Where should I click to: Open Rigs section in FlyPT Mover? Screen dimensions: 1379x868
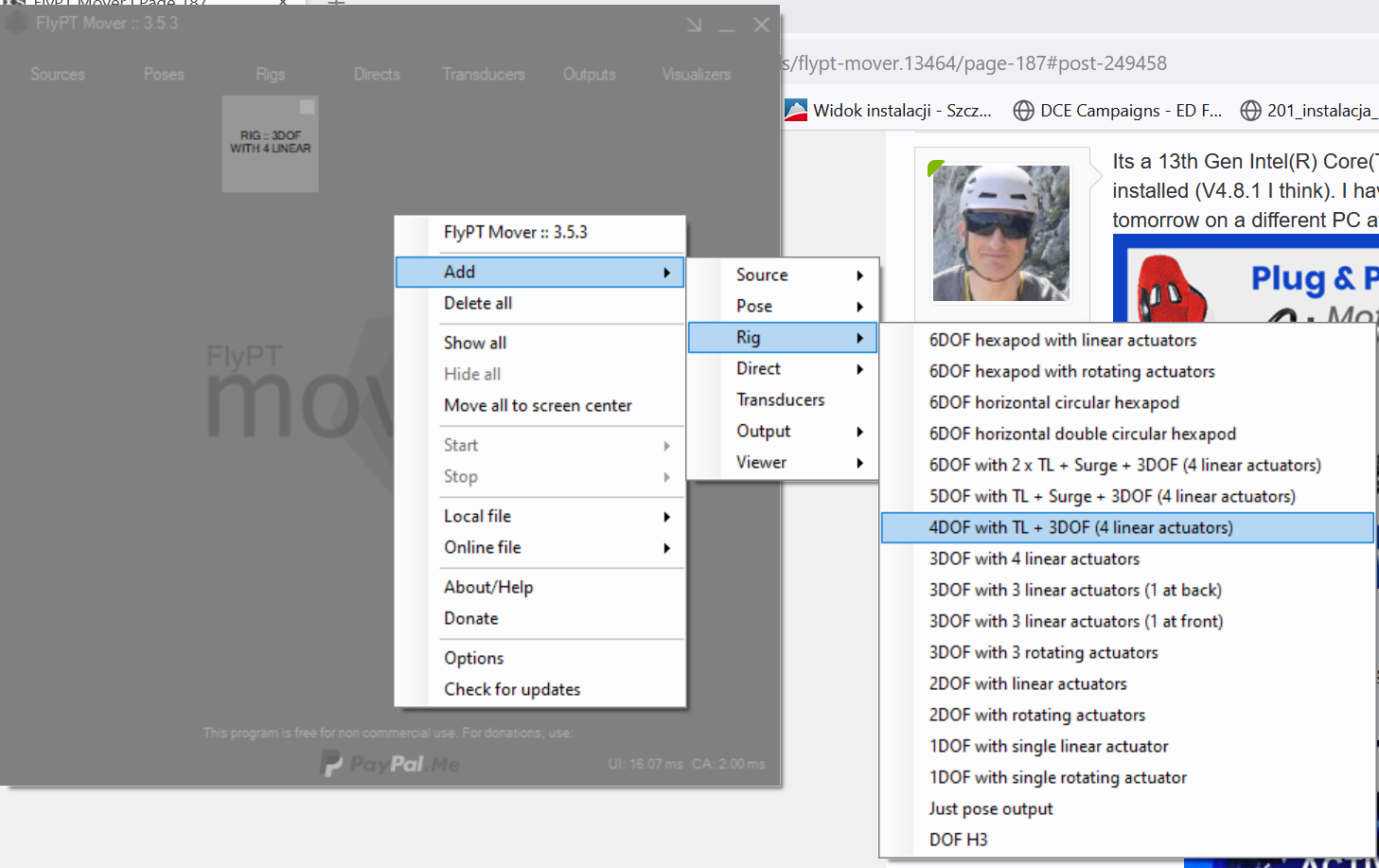pyautogui.click(x=270, y=74)
